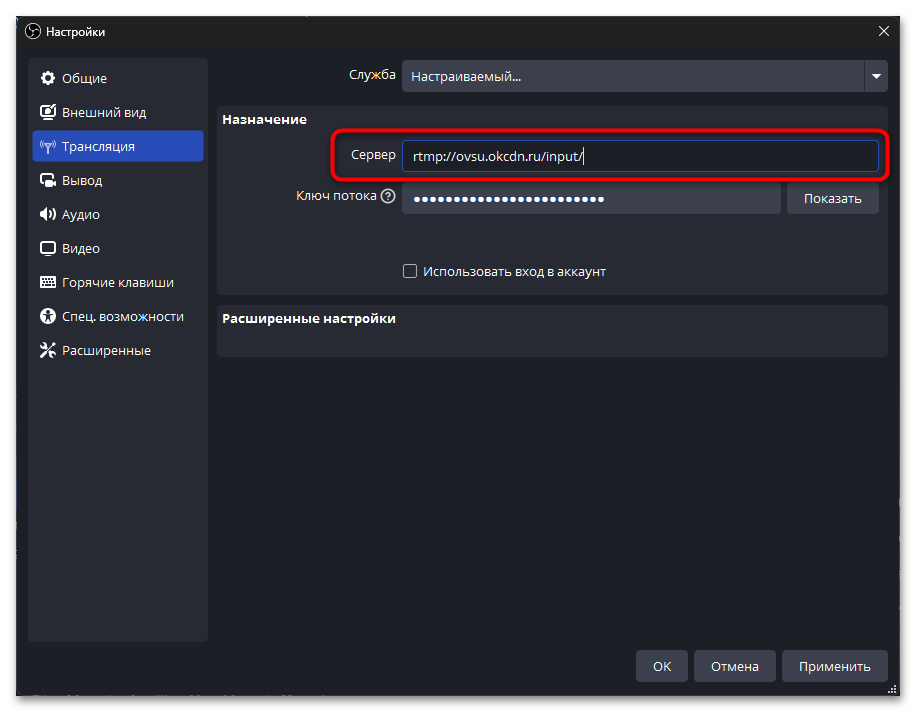916x712 pixels.
Task: Click into the Сервер URL field
Action: [x=640, y=156]
